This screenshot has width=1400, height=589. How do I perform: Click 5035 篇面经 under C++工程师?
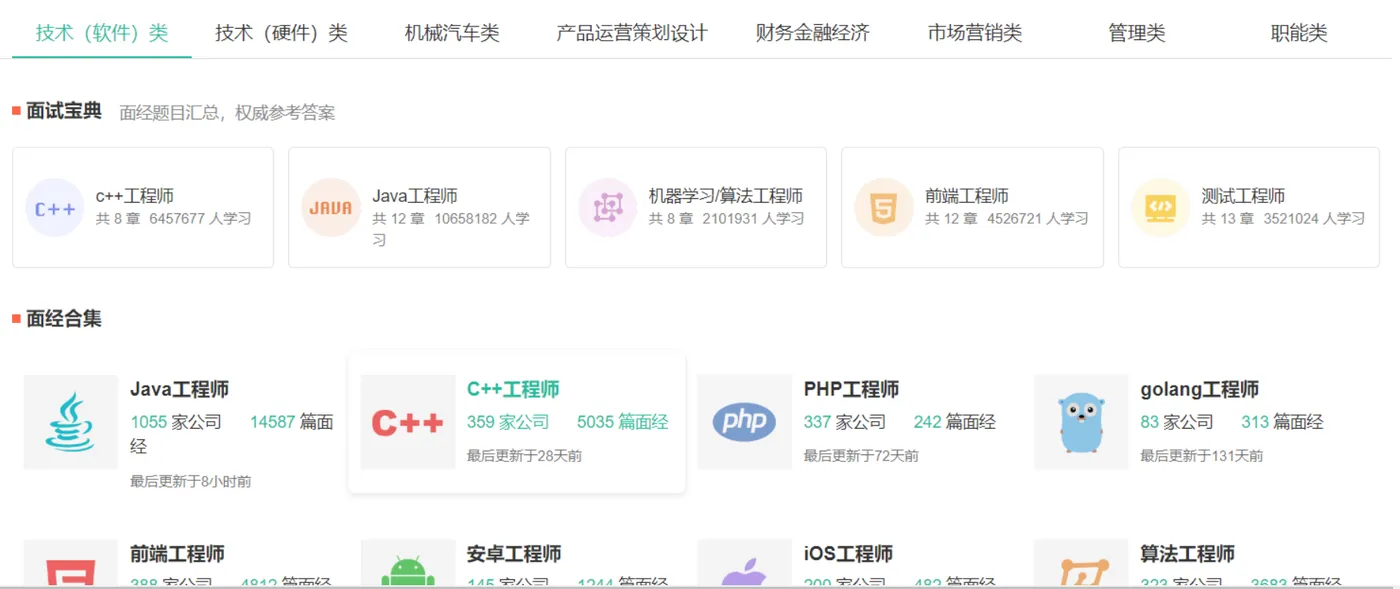[622, 422]
